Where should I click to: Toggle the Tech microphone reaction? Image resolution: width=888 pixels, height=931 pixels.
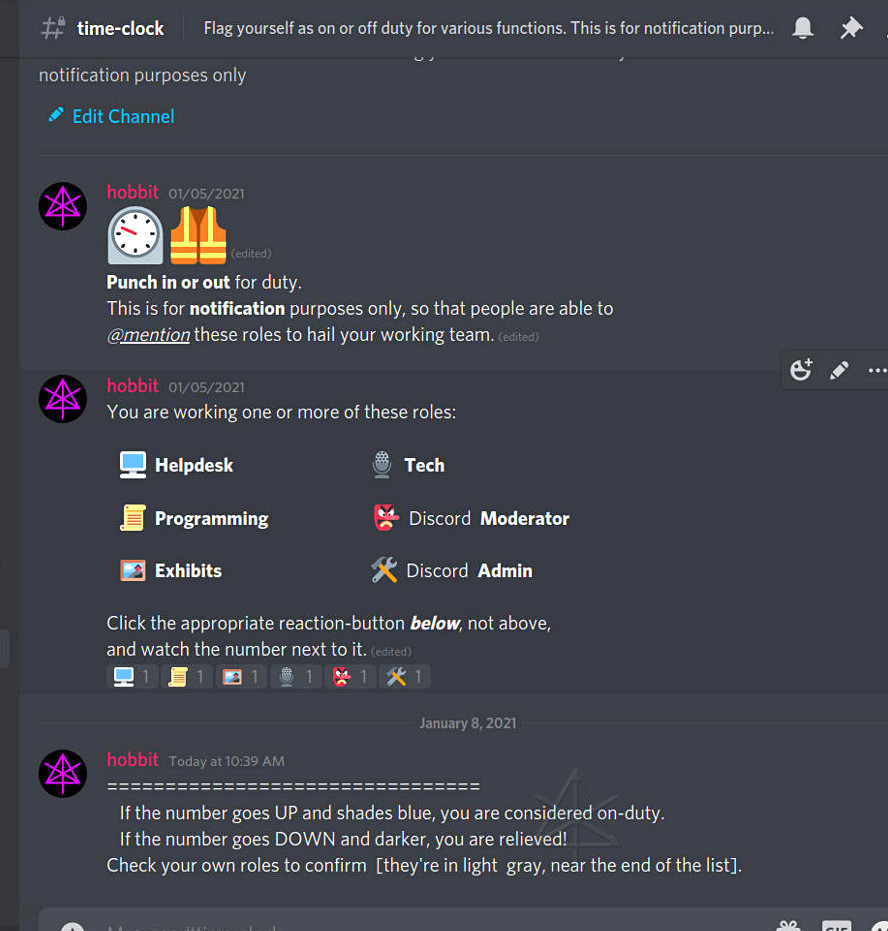tap(296, 676)
